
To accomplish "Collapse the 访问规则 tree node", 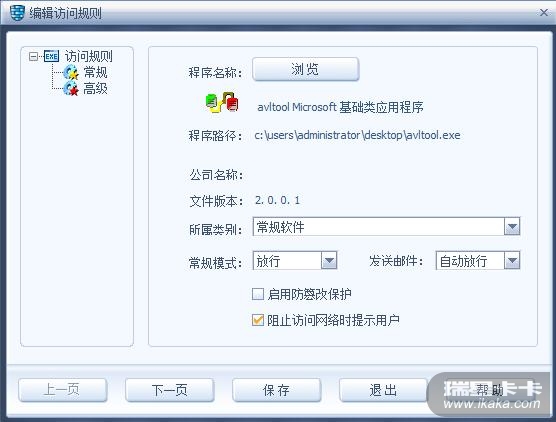I will pyautogui.click(x=33, y=56).
